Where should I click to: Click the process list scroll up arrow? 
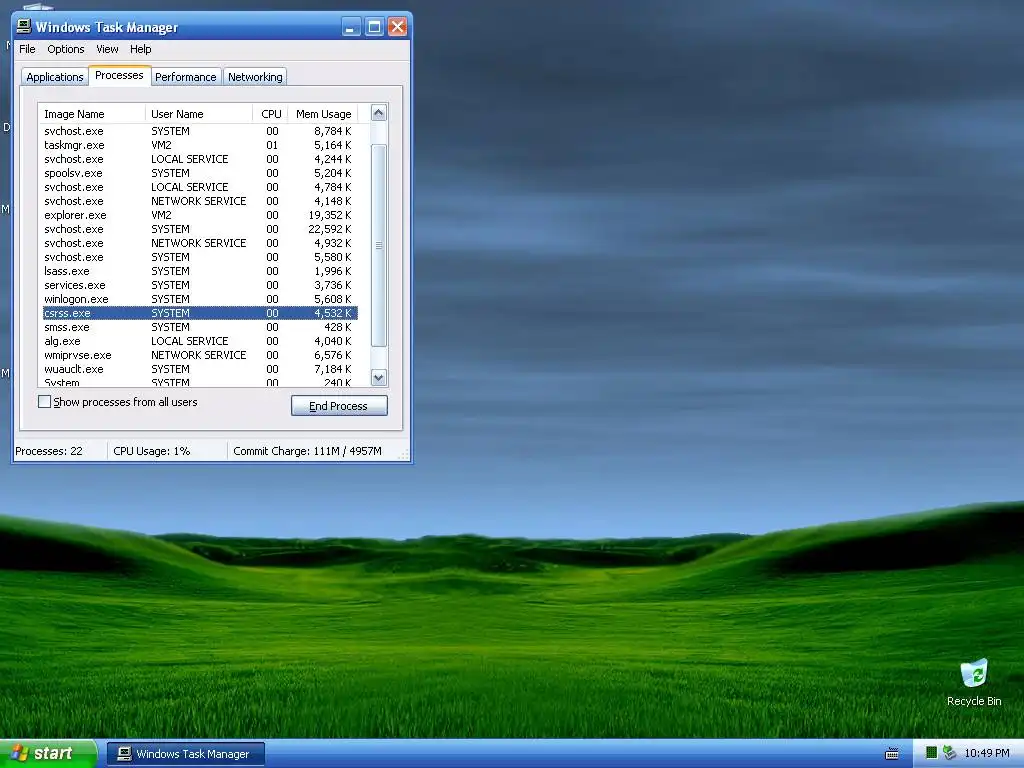(379, 113)
